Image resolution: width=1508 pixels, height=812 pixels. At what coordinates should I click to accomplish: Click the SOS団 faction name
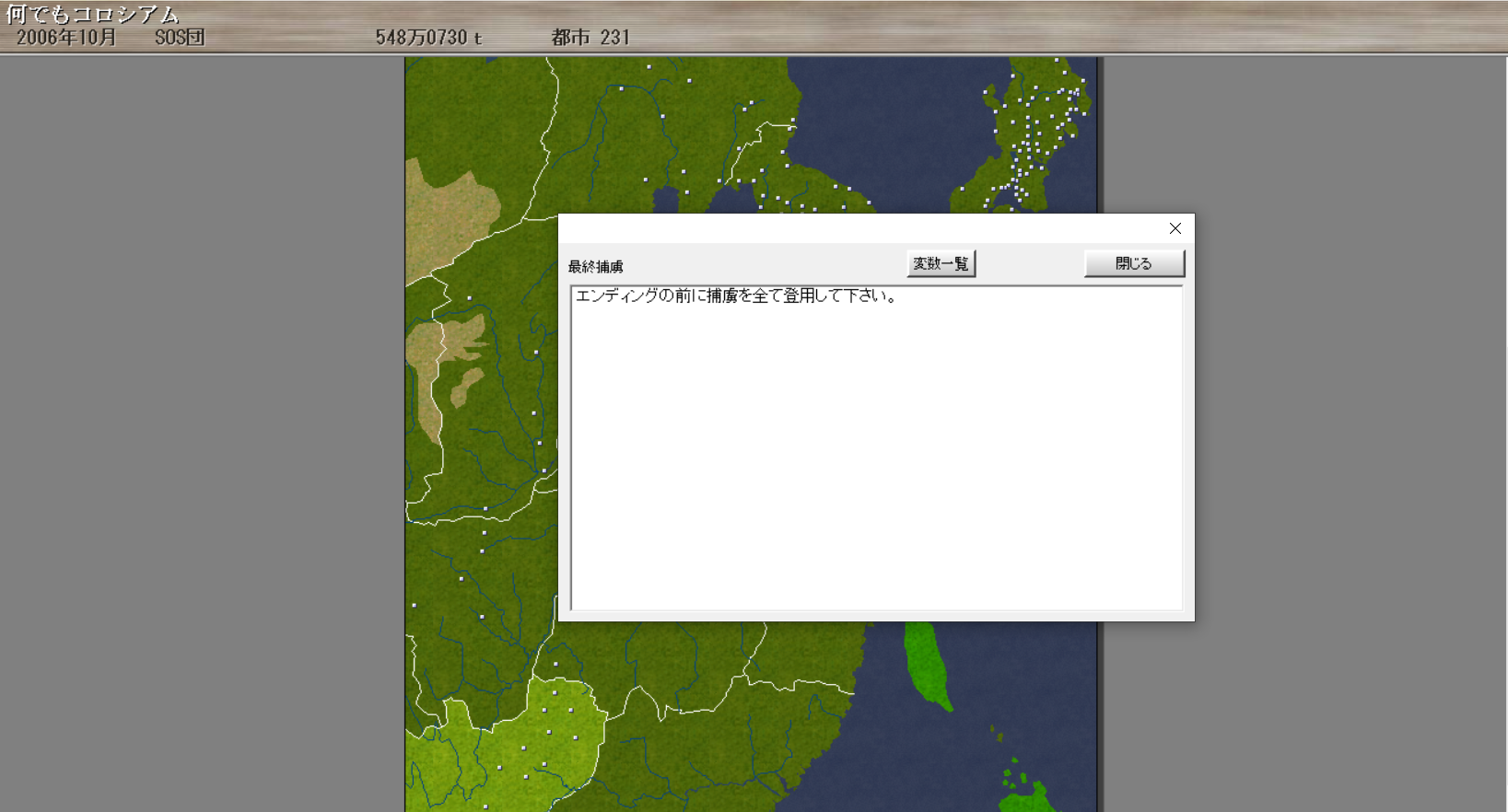coord(180,38)
